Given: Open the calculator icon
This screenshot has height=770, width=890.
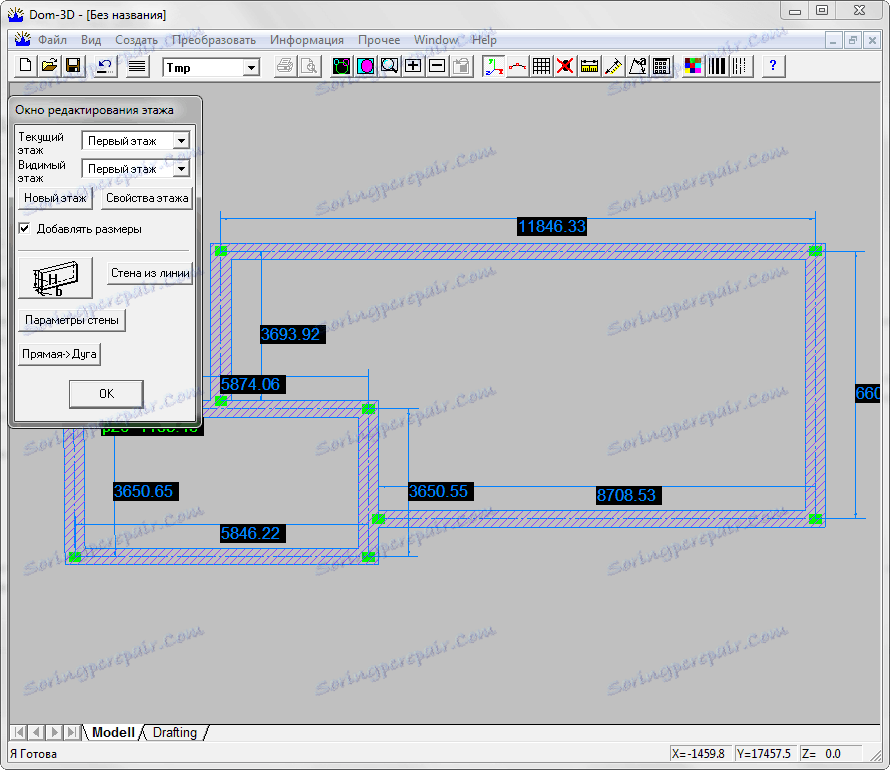Looking at the screenshot, I should (x=661, y=66).
